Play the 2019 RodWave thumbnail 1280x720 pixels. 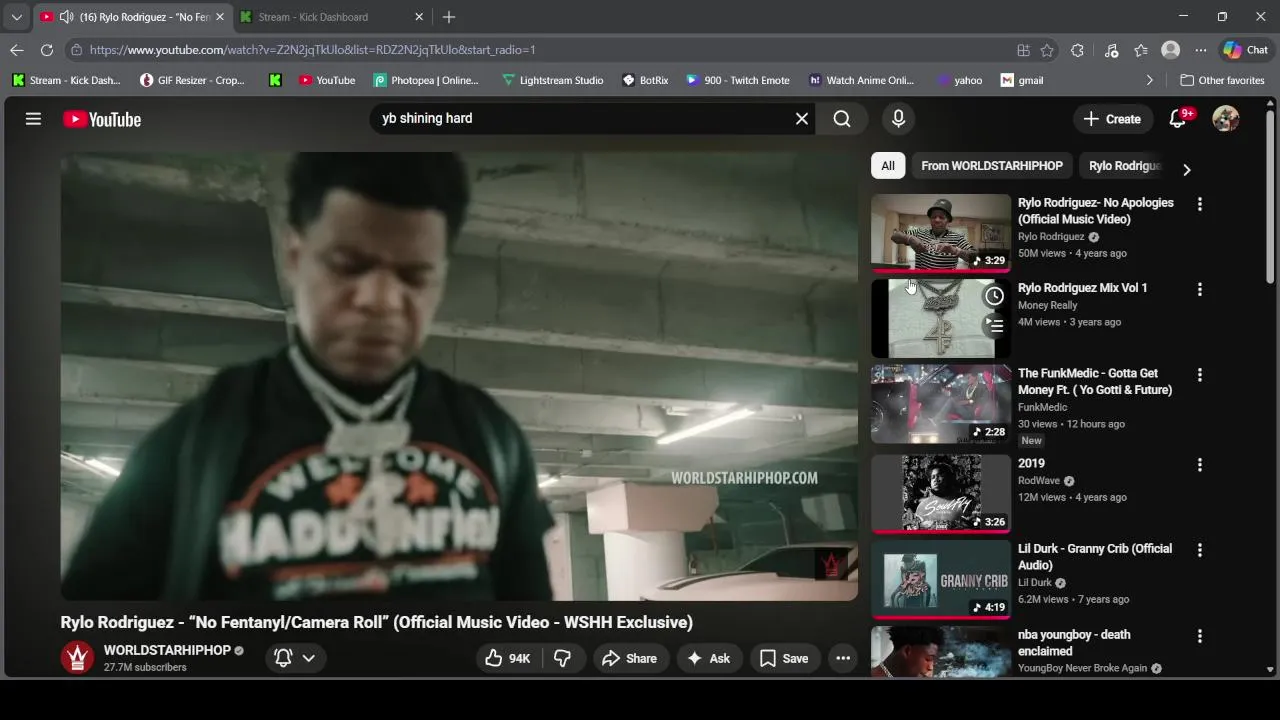(941, 493)
